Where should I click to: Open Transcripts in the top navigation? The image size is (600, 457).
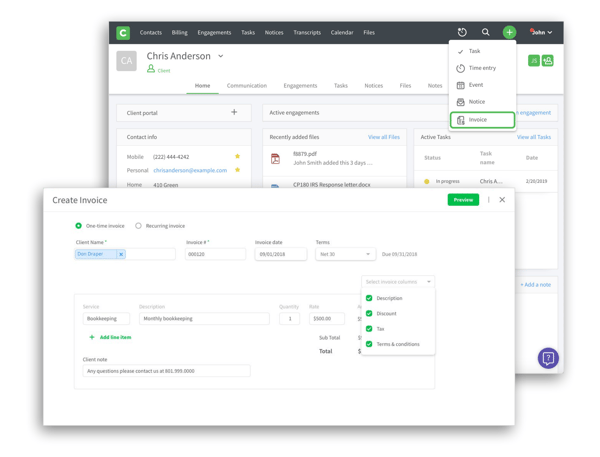coord(307,33)
